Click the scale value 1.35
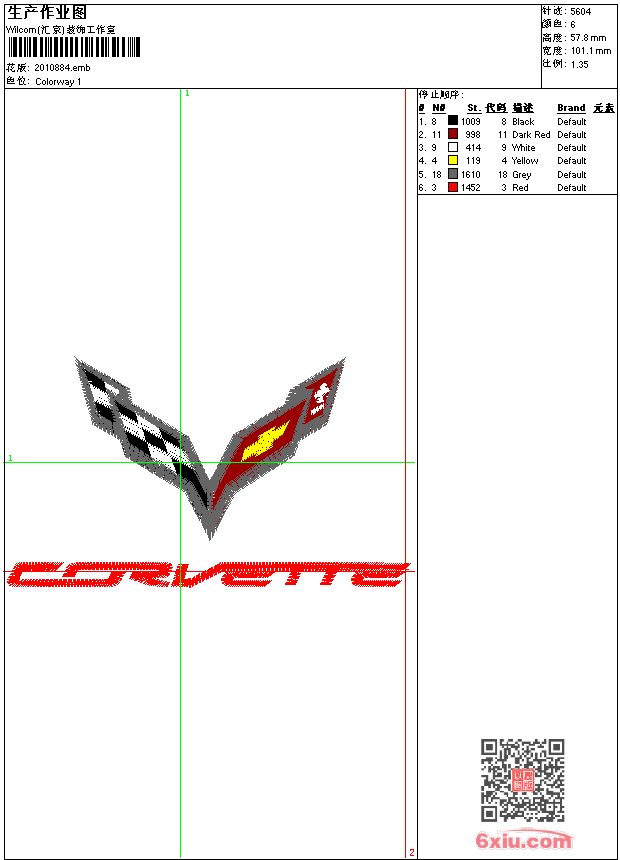The width and height of the screenshot is (620, 860). coord(579,65)
